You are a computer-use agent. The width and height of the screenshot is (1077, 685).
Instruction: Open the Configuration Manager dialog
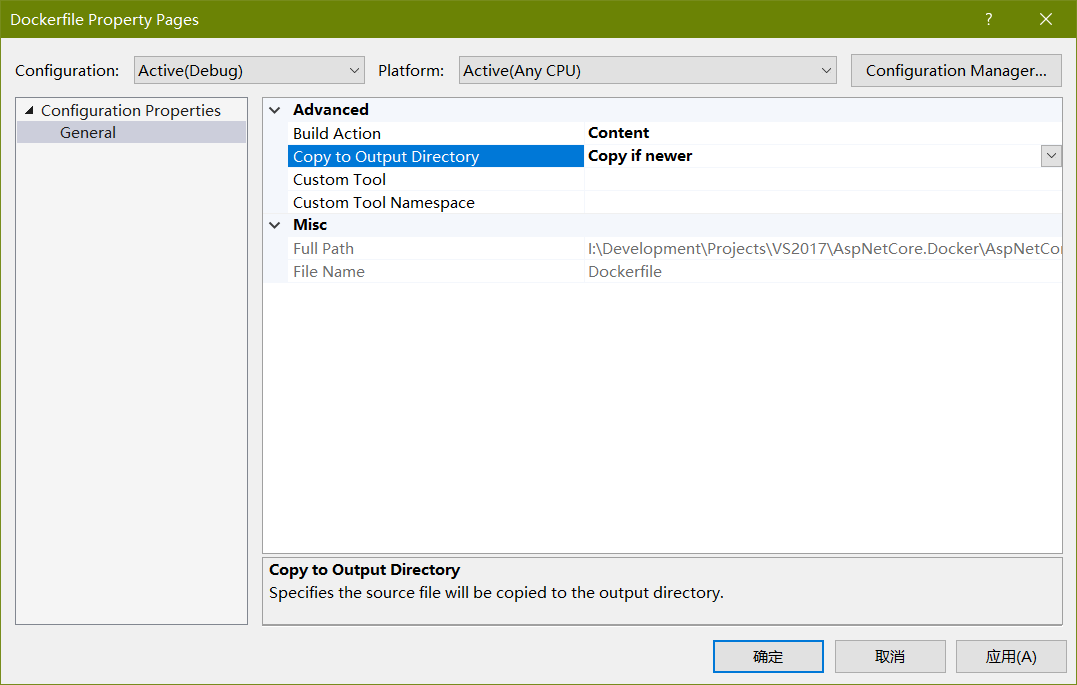tap(955, 71)
